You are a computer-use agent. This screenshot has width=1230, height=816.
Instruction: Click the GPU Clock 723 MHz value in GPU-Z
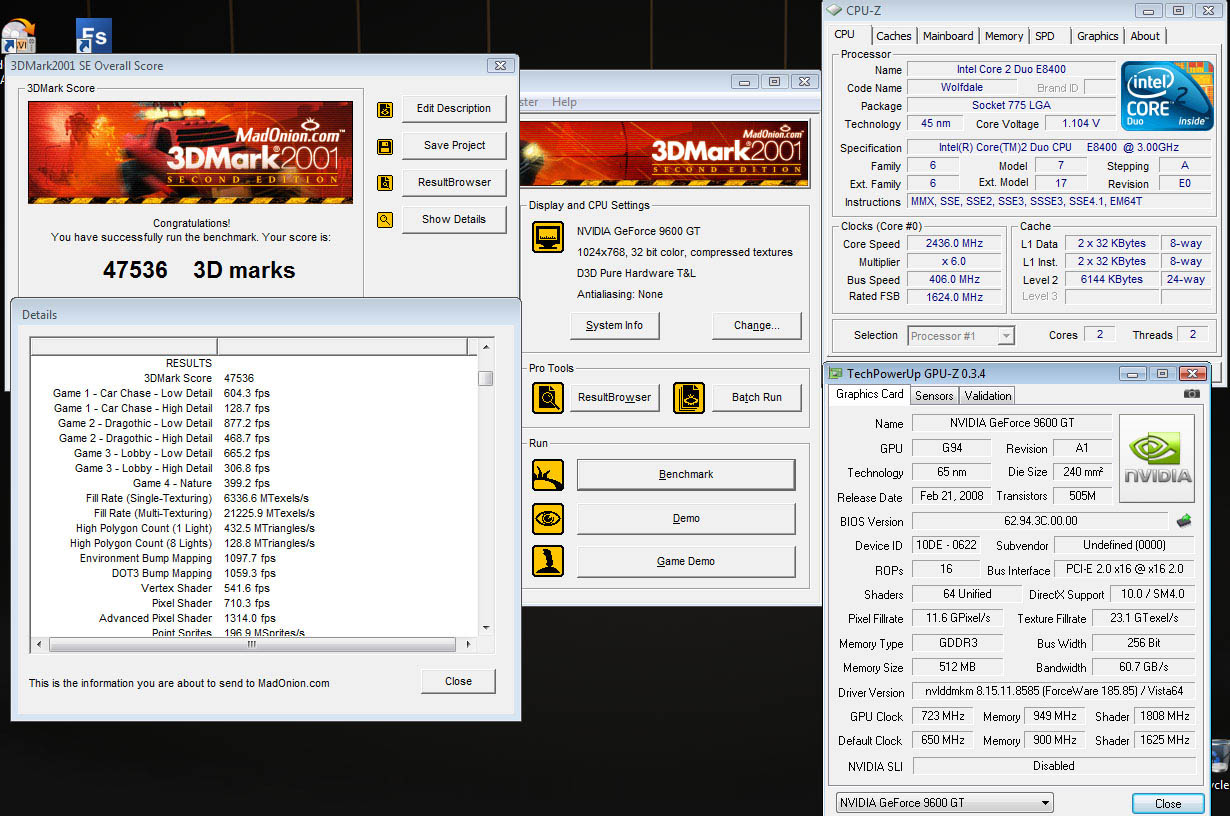(941, 717)
